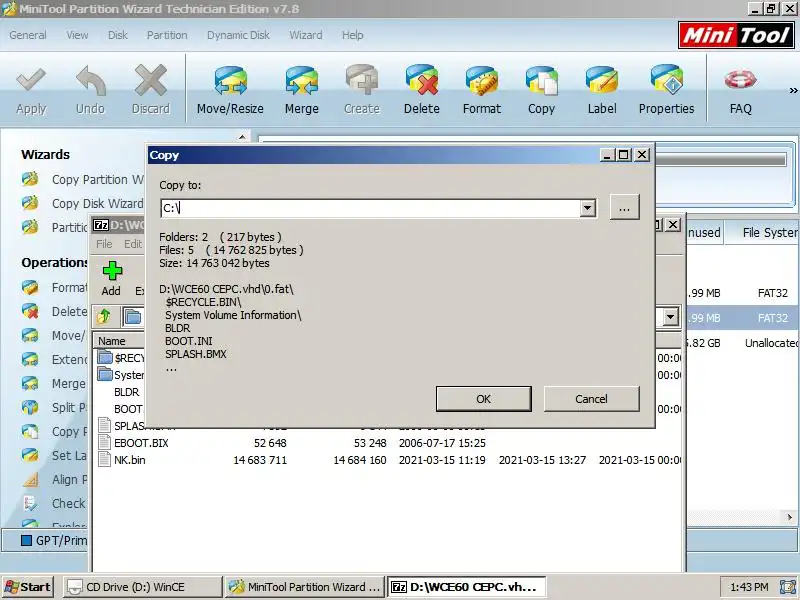This screenshot has width=800, height=600.
Task: Click the Label partition icon
Action: (x=602, y=81)
